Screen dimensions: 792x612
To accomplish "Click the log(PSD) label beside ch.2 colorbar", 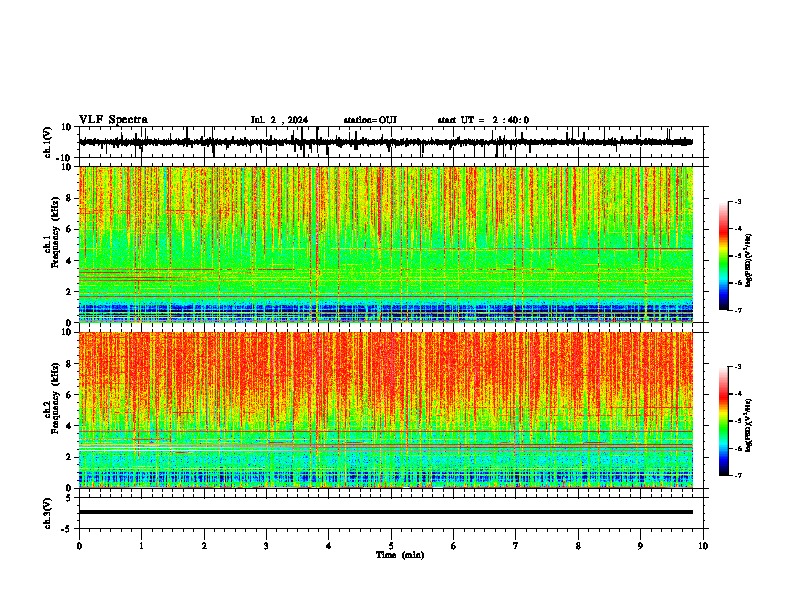I will coord(749,426).
